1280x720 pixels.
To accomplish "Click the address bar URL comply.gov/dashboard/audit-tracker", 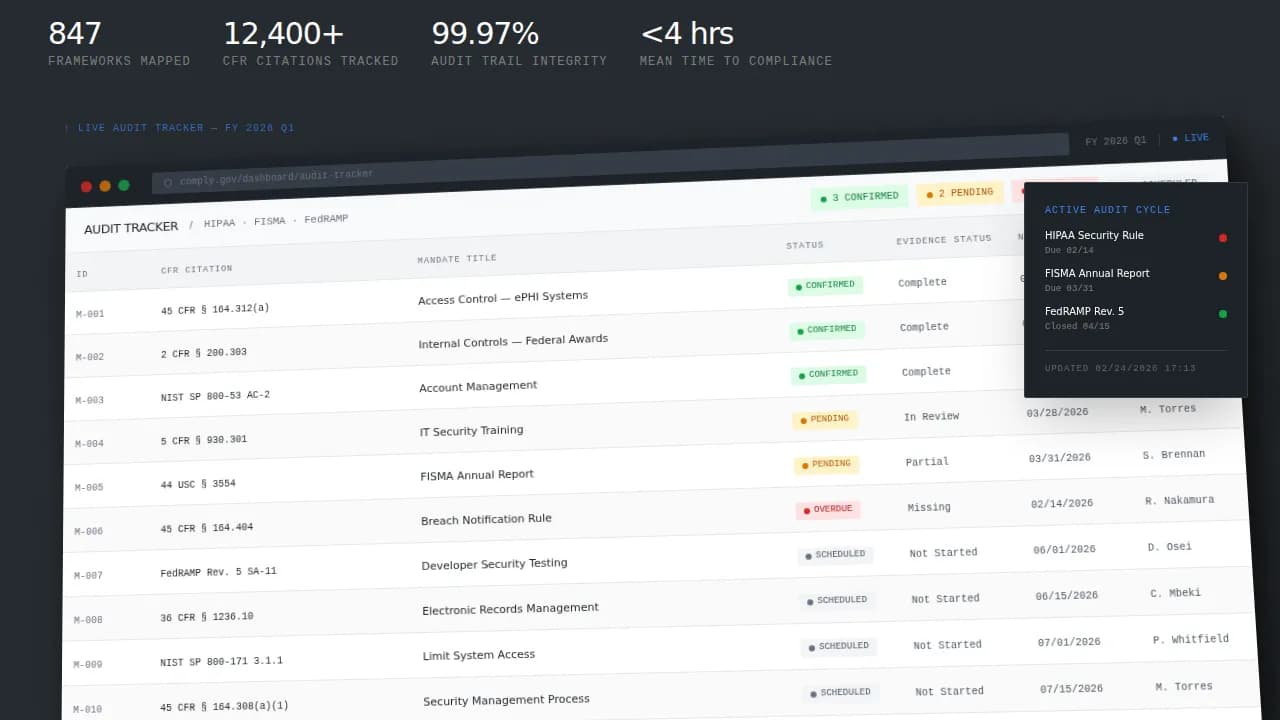I will coord(277,178).
